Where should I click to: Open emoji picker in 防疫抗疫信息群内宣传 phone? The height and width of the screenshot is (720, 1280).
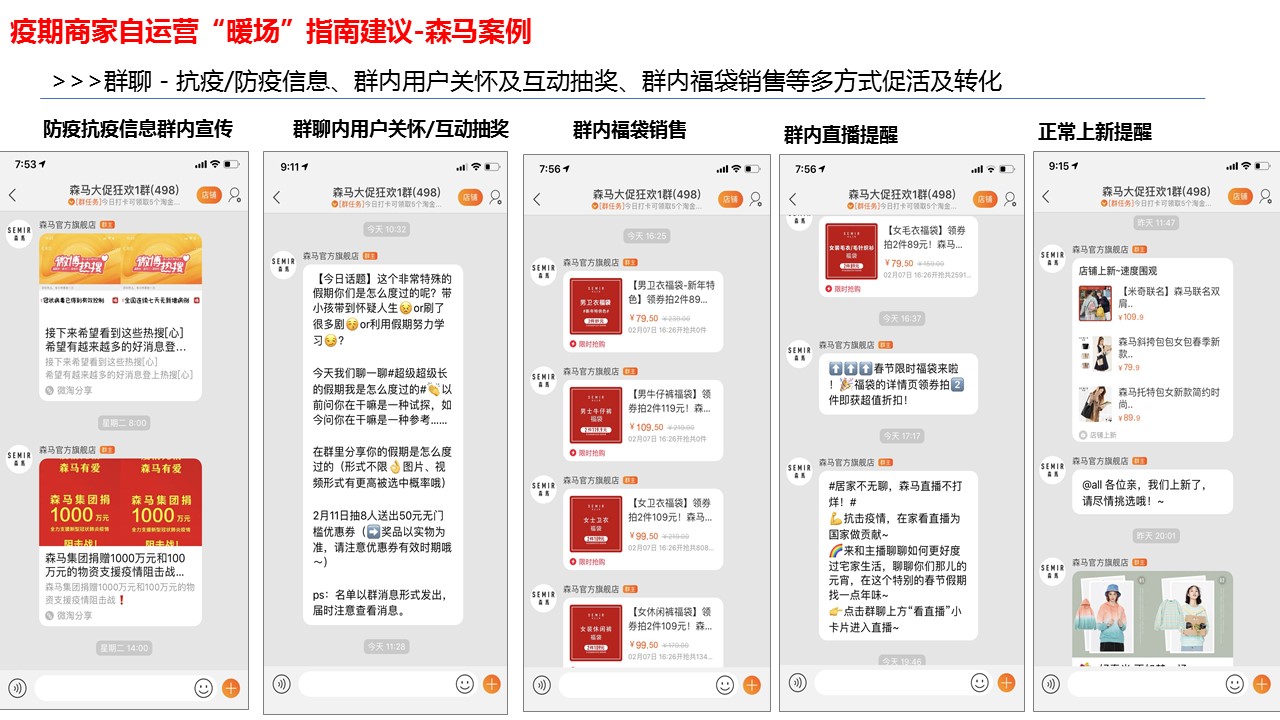[204, 688]
